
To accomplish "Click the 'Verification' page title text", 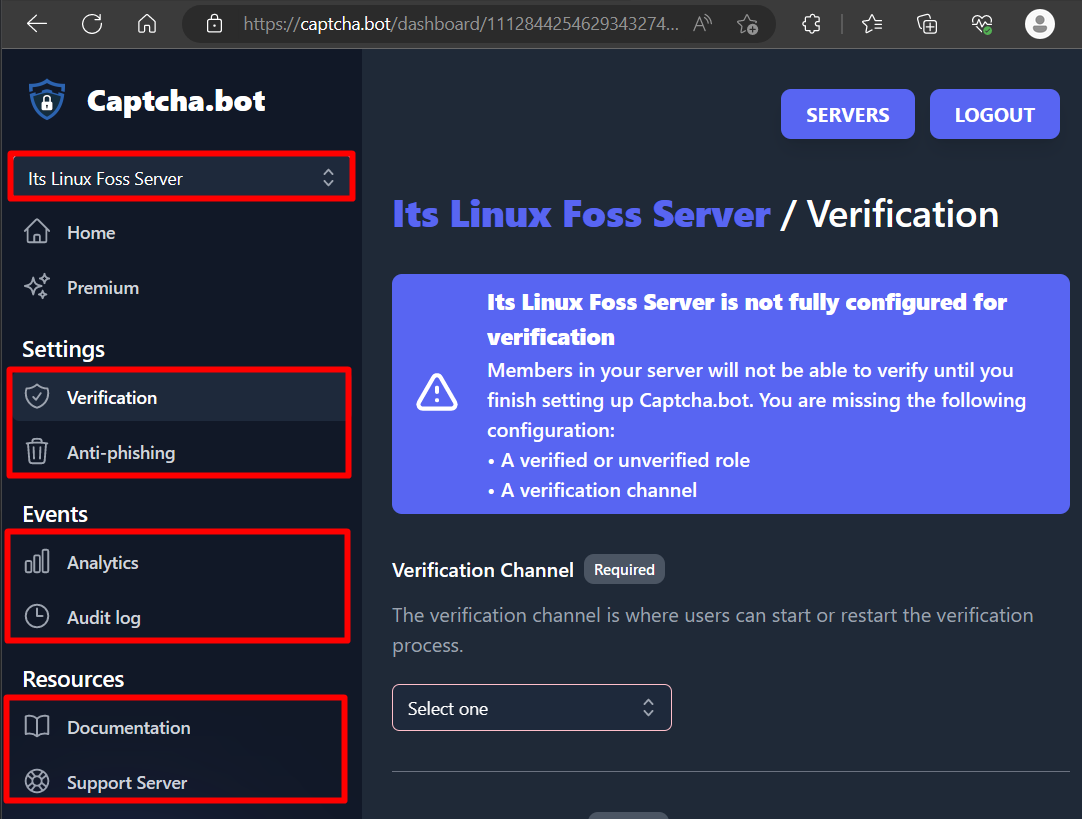I will (x=903, y=214).
